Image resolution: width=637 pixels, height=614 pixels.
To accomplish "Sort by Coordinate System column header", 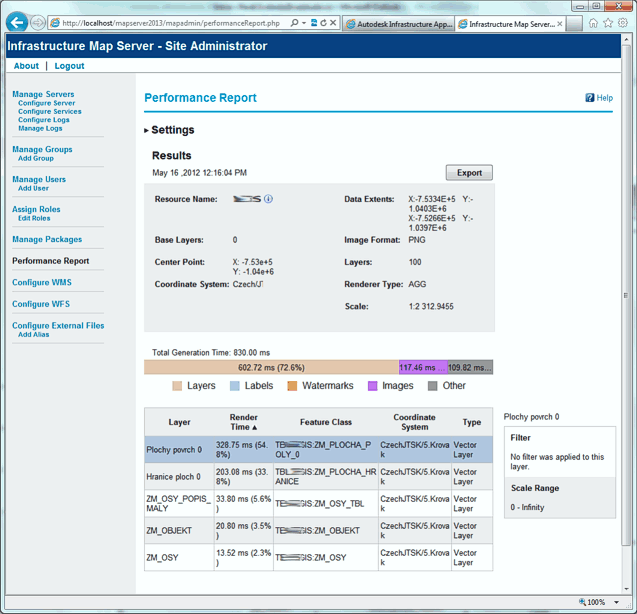I will [414, 422].
